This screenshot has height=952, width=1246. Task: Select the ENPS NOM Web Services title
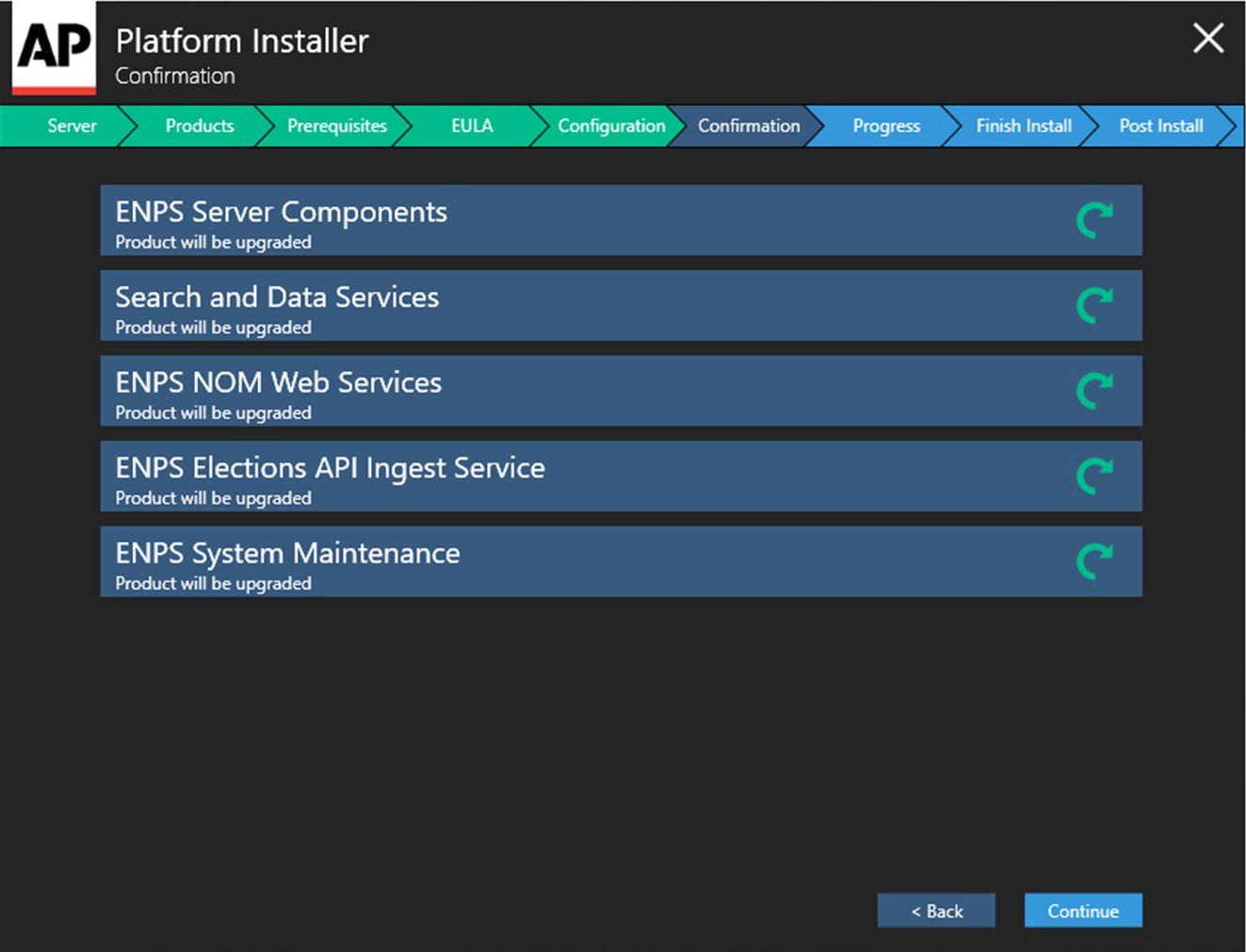coord(278,382)
